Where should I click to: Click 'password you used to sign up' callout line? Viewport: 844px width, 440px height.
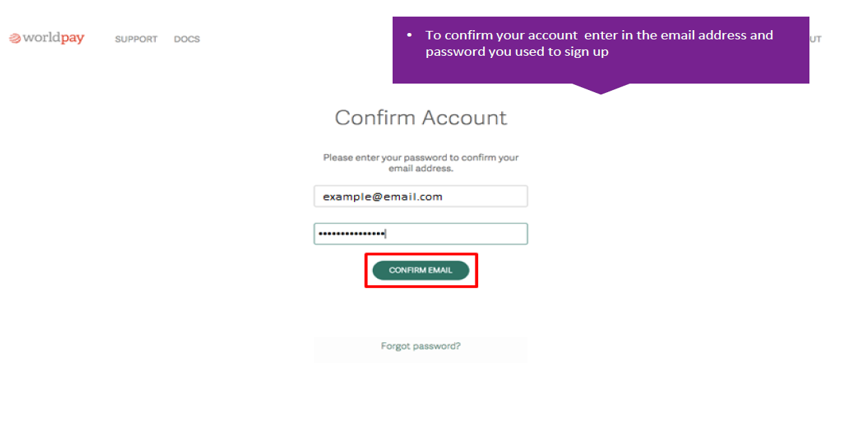(x=517, y=52)
